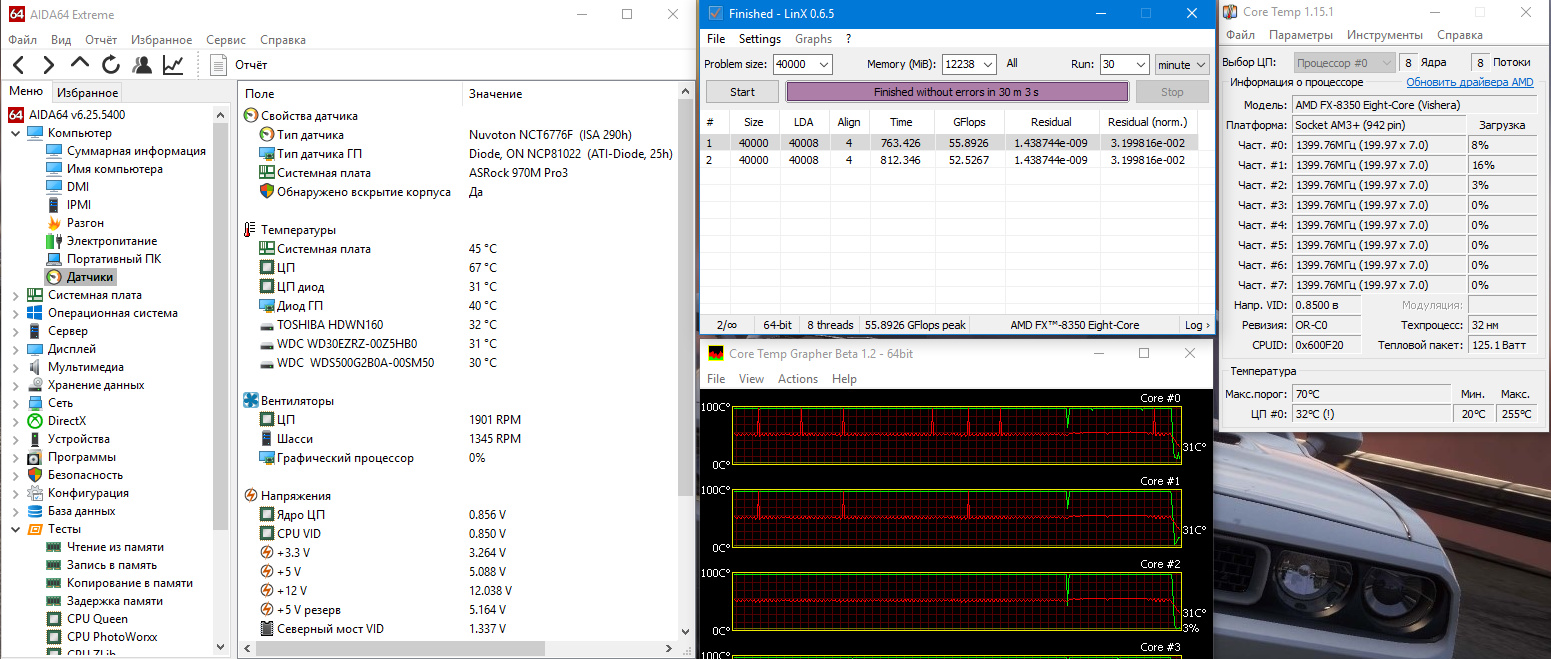Collapse the Компьютер tree node
The image size is (1551, 659).
(15, 133)
